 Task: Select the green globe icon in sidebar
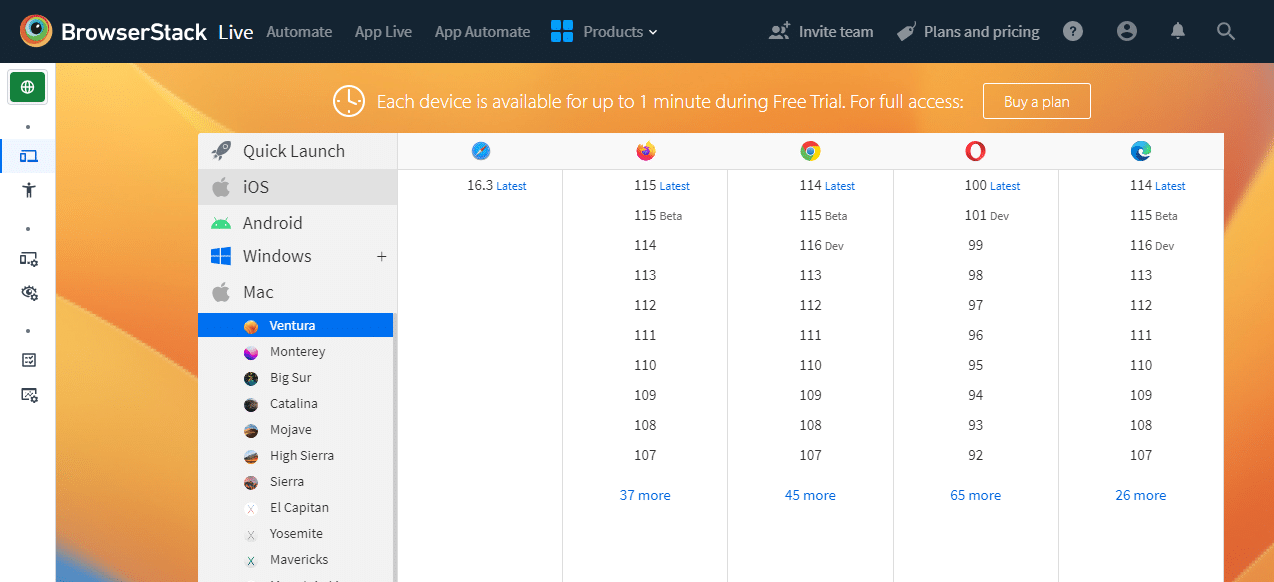pos(28,87)
